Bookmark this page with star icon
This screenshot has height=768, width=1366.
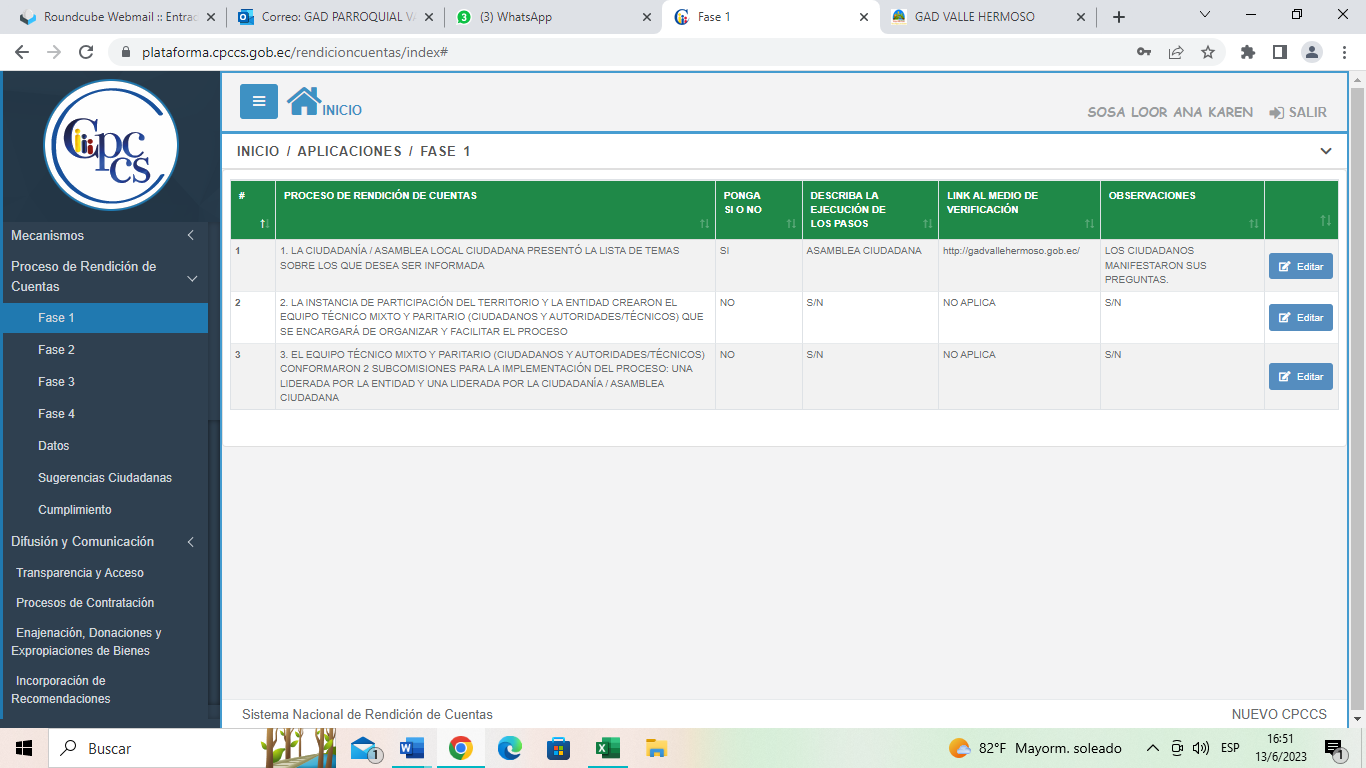1208,52
